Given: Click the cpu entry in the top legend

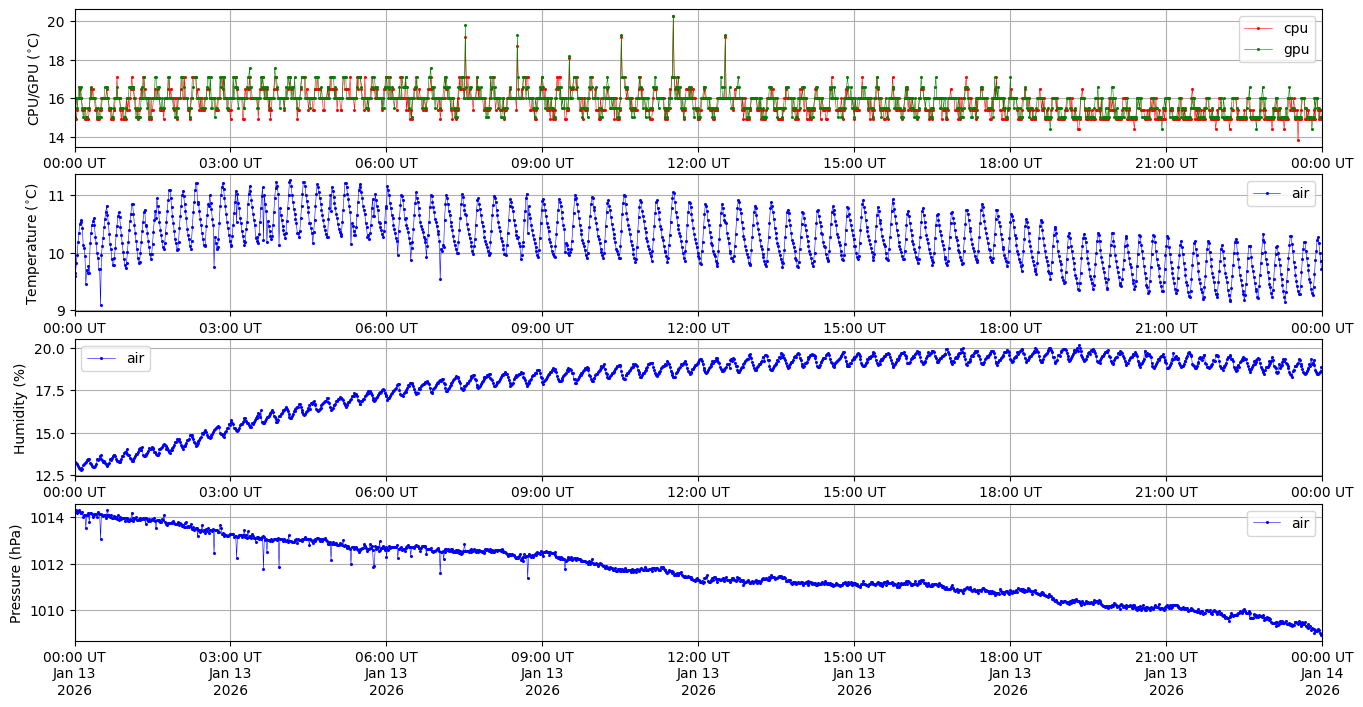Looking at the screenshot, I should point(1295,28).
